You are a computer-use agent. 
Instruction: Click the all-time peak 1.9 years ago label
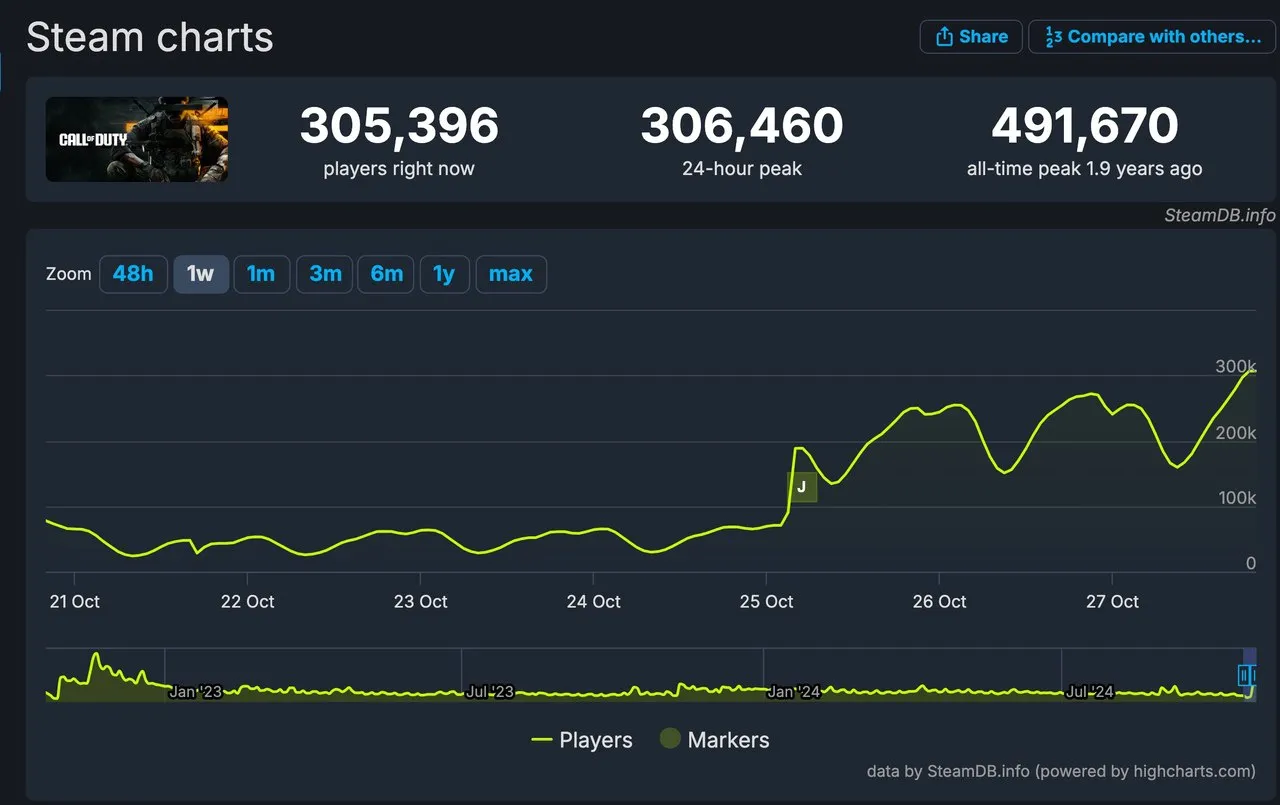click(x=1085, y=169)
